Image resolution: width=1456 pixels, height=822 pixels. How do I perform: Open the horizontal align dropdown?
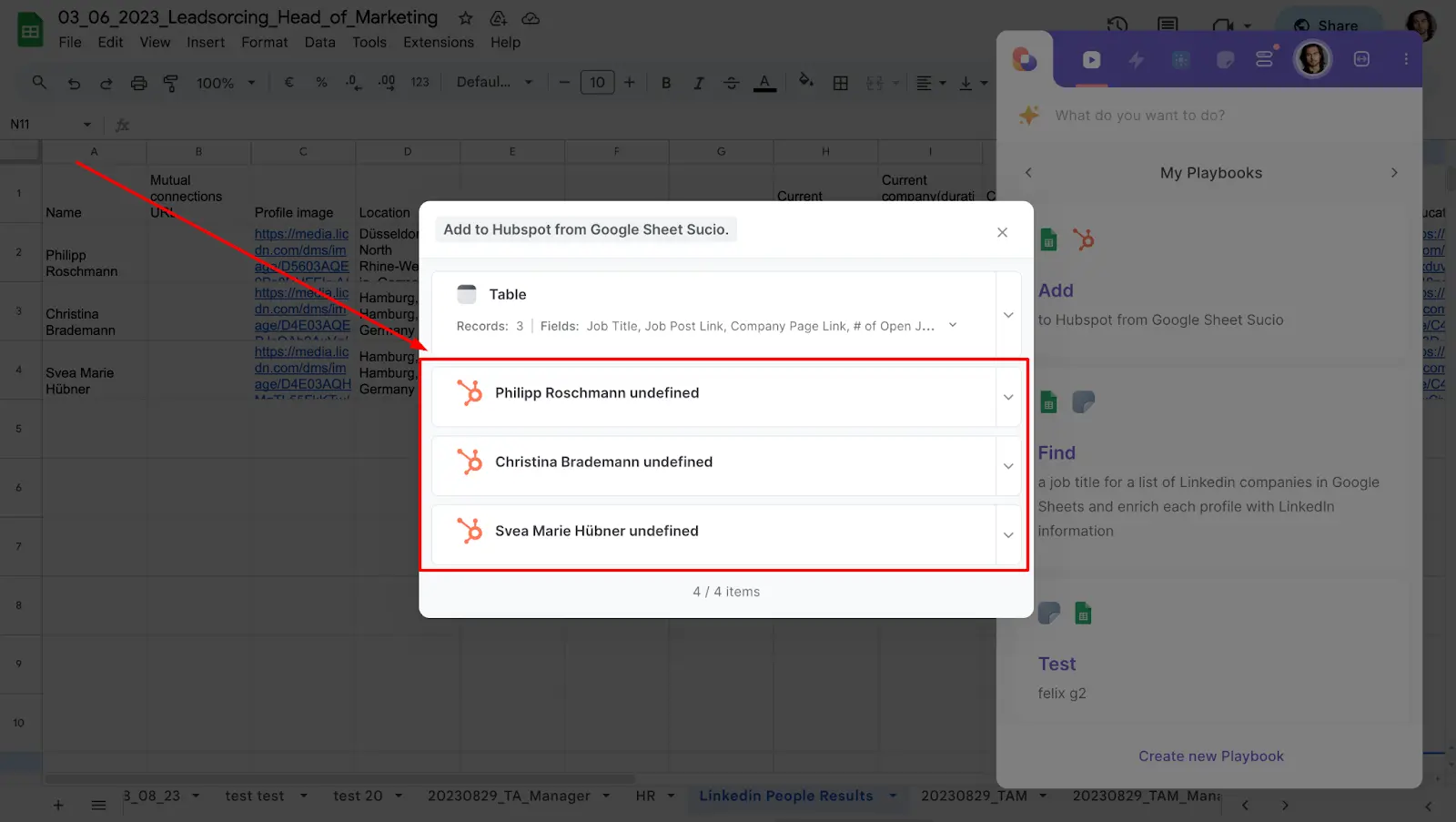tap(930, 83)
